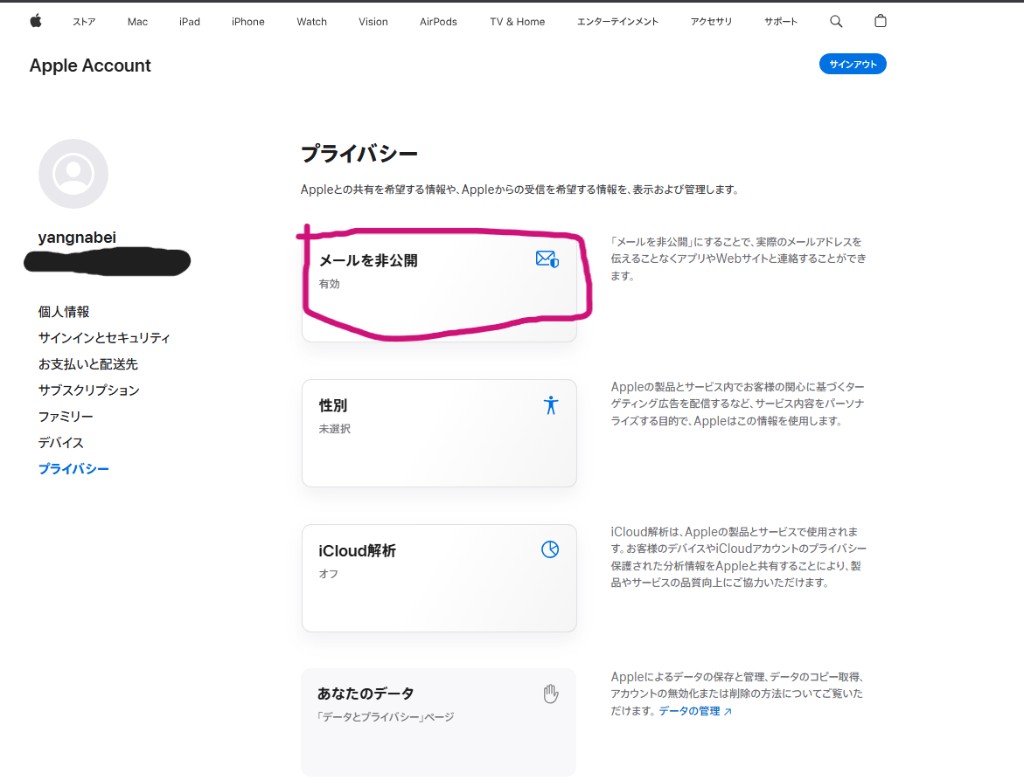Image resolution: width=1024 pixels, height=780 pixels.
Task: Open the AirPods menu item
Action: pos(438,22)
